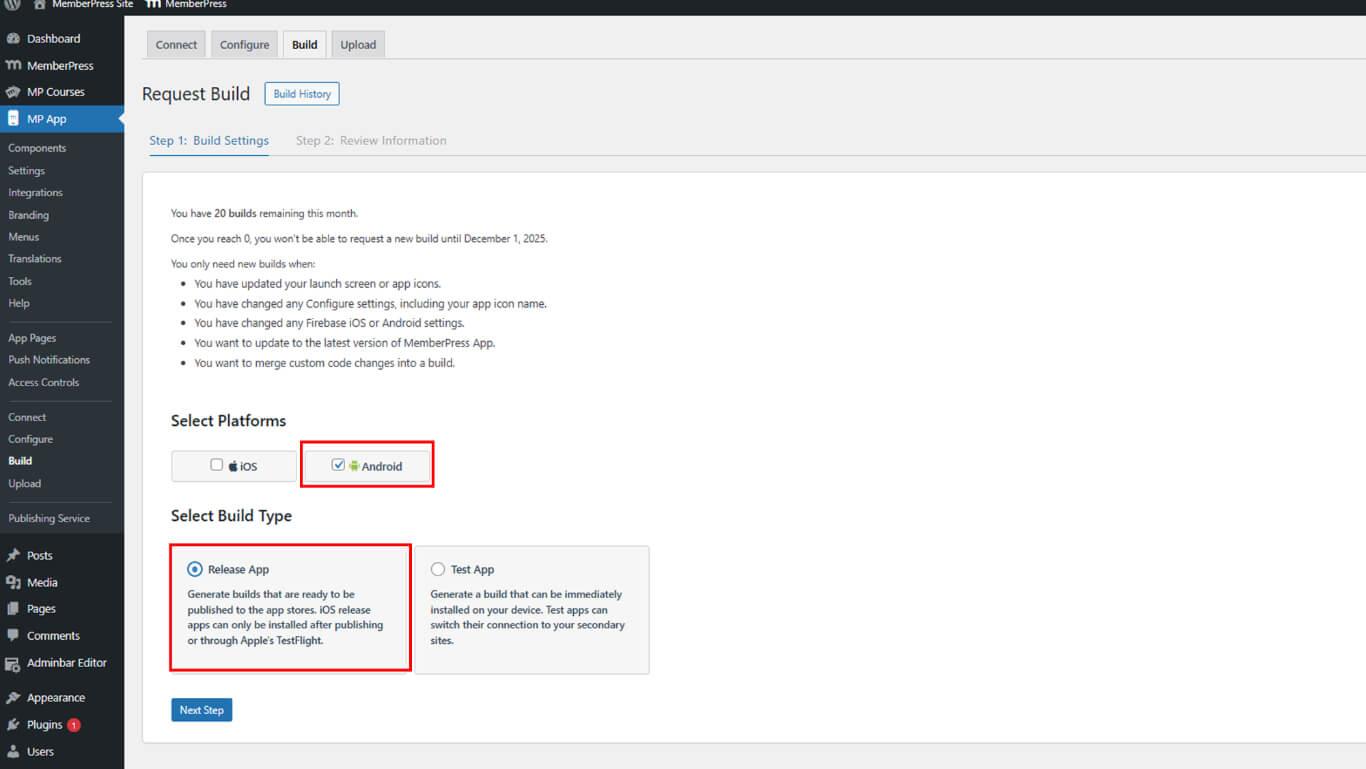Go to Step 2: Review Information

click(371, 141)
